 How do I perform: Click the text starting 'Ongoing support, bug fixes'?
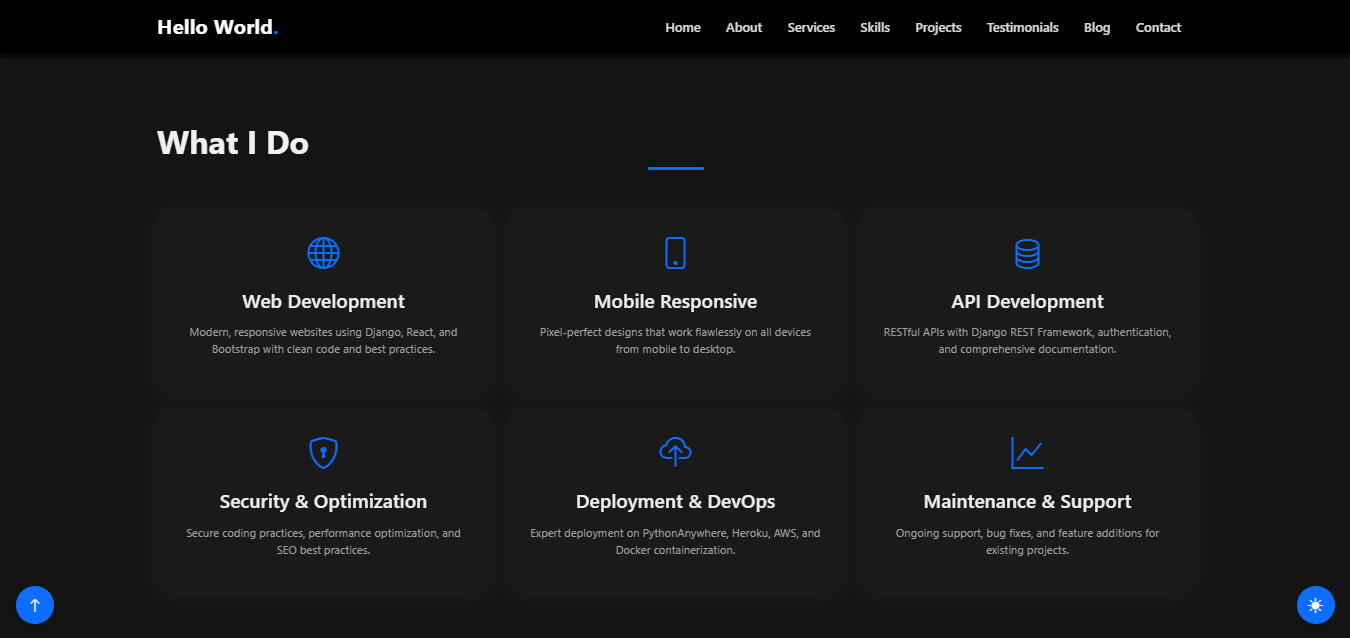(1027, 542)
